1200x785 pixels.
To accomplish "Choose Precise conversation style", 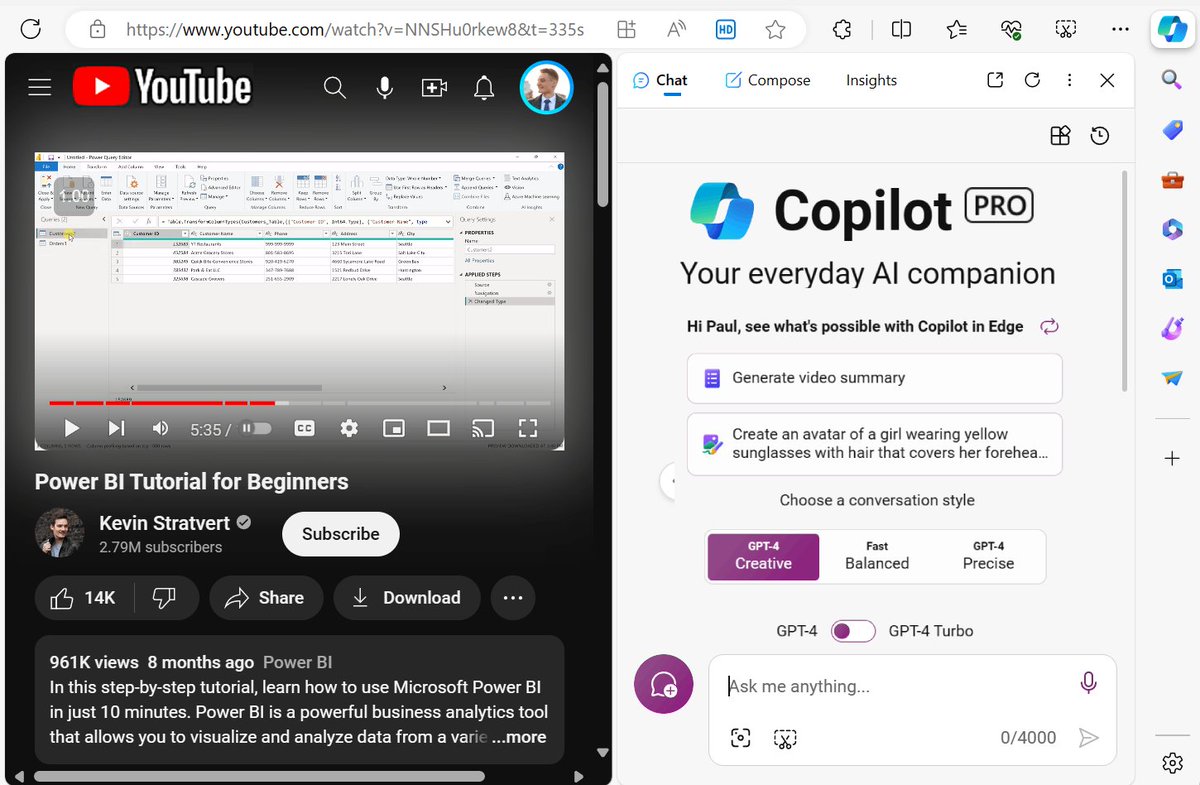I will (x=989, y=556).
